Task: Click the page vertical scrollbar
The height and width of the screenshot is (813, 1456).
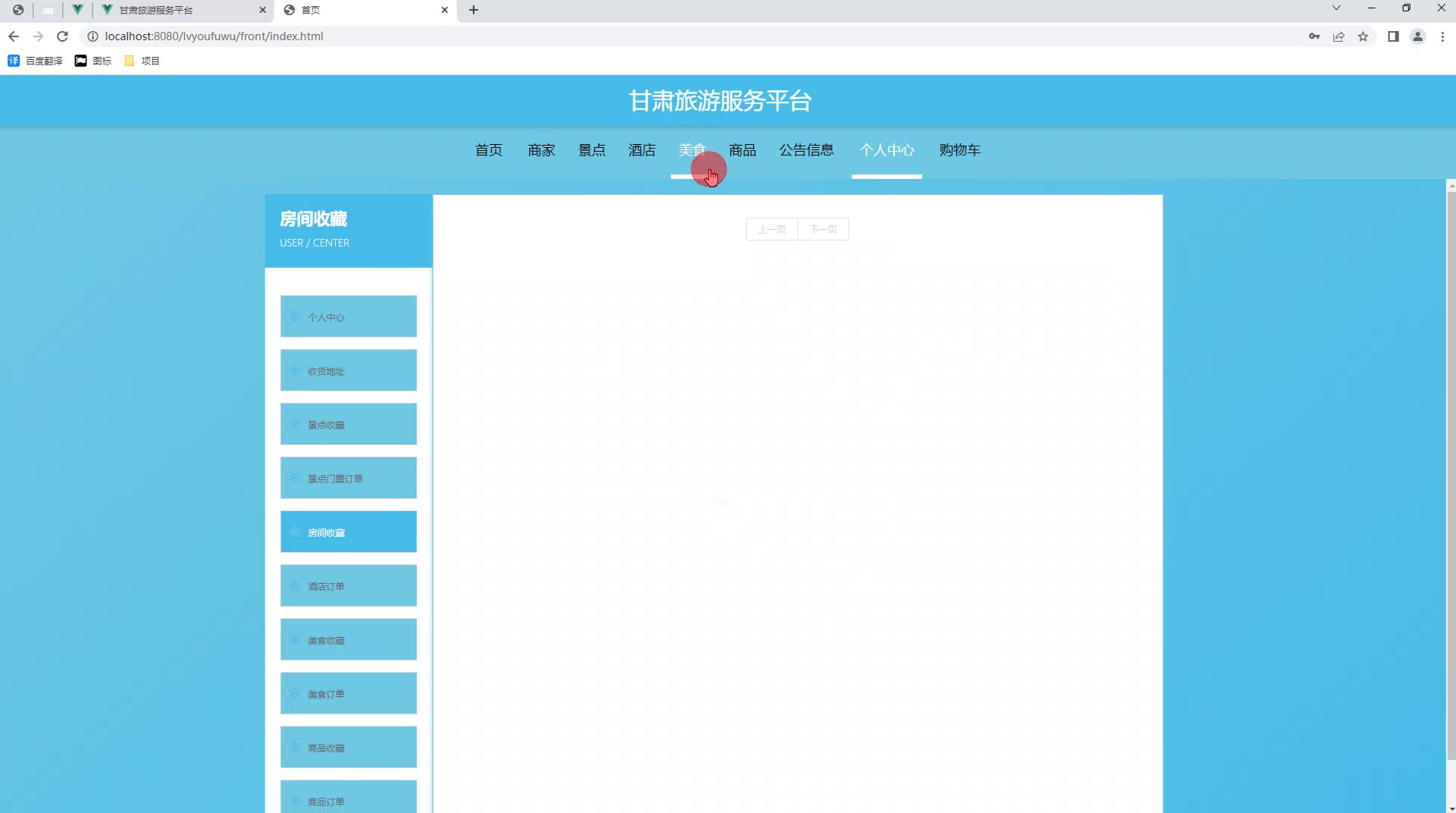Action: click(x=1451, y=475)
